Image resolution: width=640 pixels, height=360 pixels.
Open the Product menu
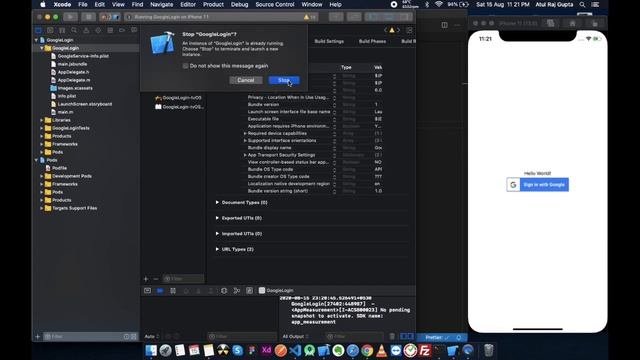pos(213,4)
